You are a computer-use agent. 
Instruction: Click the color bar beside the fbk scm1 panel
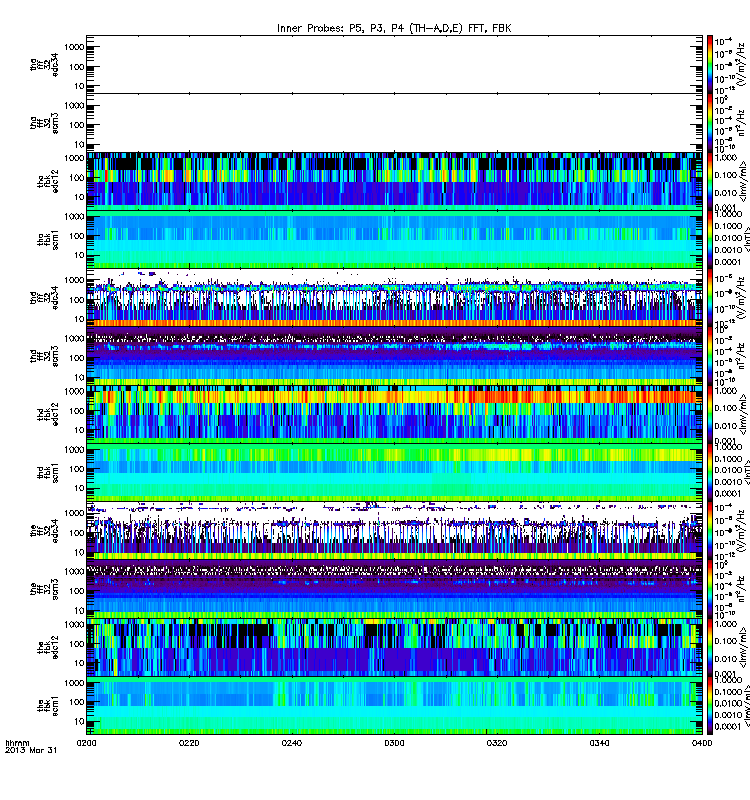[710, 706]
